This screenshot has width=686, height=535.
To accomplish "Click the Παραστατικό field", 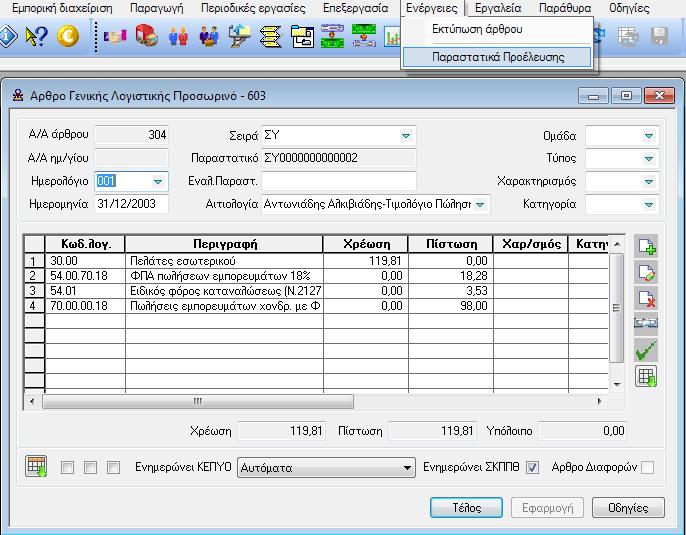I will point(339,158).
